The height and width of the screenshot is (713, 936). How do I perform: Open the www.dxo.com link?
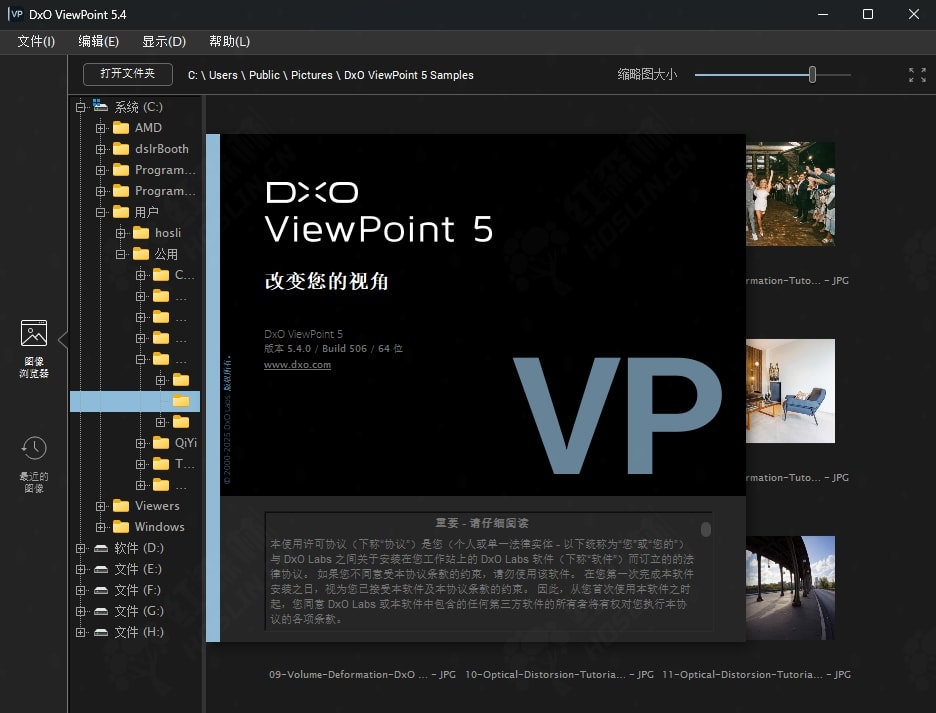click(297, 365)
